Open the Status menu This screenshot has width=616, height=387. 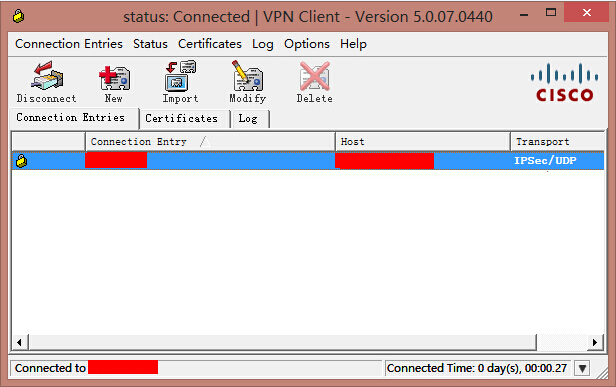point(150,44)
